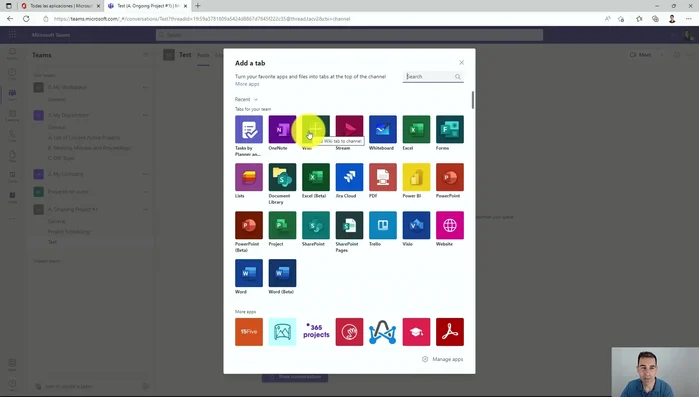Switch to the Posts tab in Test channel
Image resolution: width=699 pixels, height=397 pixels.
203,55
